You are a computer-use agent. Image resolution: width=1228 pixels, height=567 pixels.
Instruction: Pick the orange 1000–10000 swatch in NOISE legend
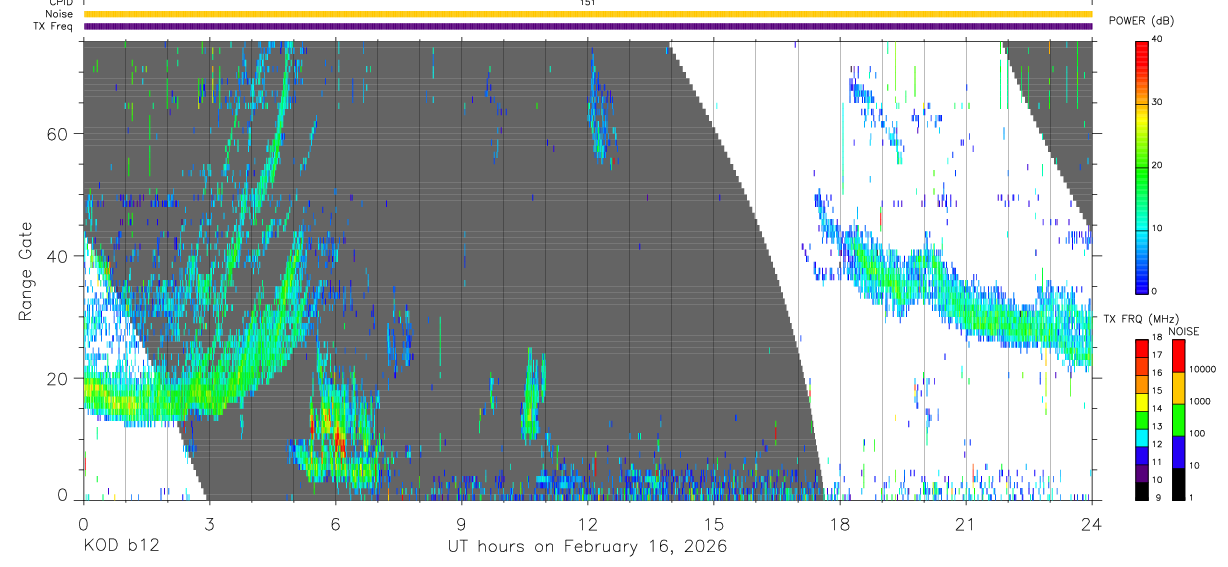[1177, 388]
